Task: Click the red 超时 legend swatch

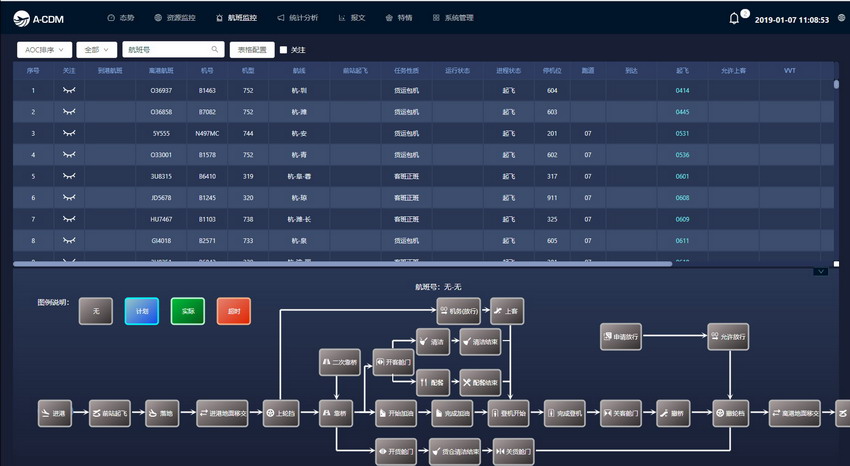Action: coord(233,311)
